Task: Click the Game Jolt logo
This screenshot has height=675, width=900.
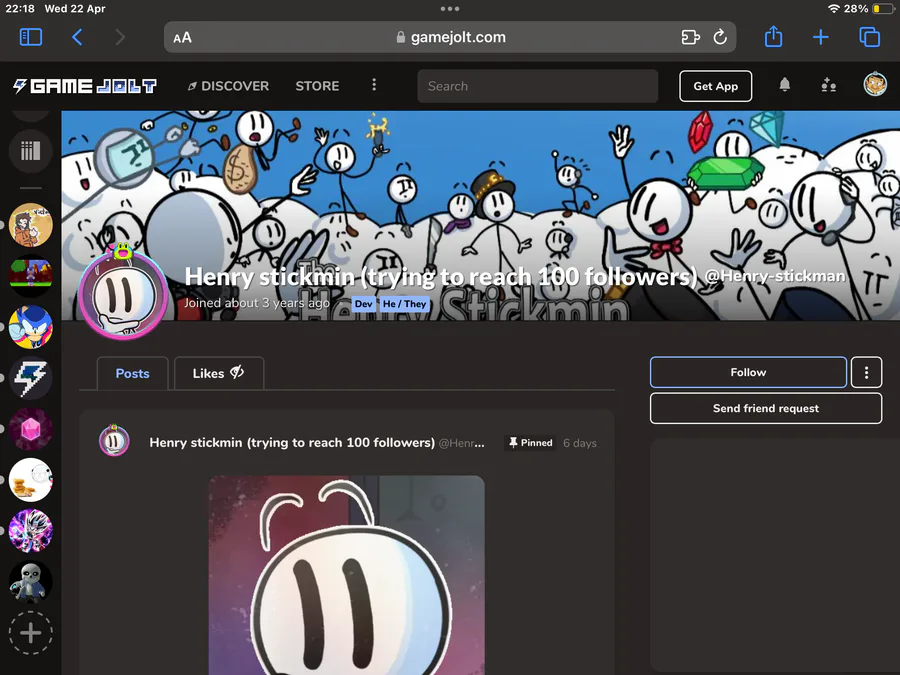Action: click(85, 86)
